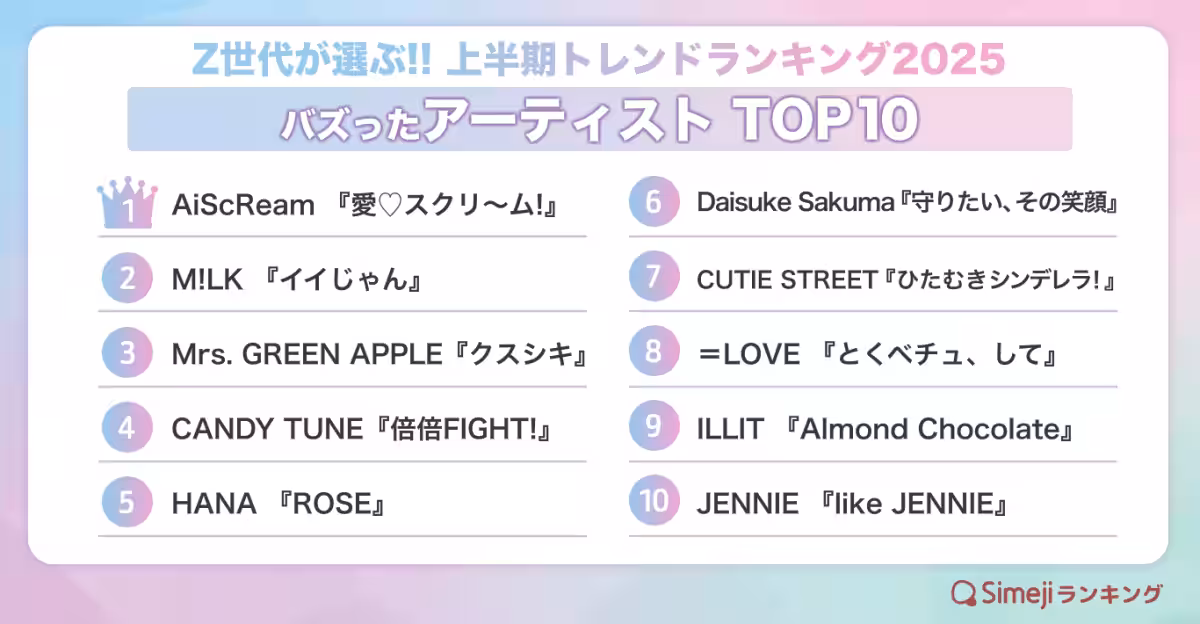Image resolution: width=1200 pixels, height=624 pixels.
Task: Click the number 5 rank badge
Action: pos(127,502)
